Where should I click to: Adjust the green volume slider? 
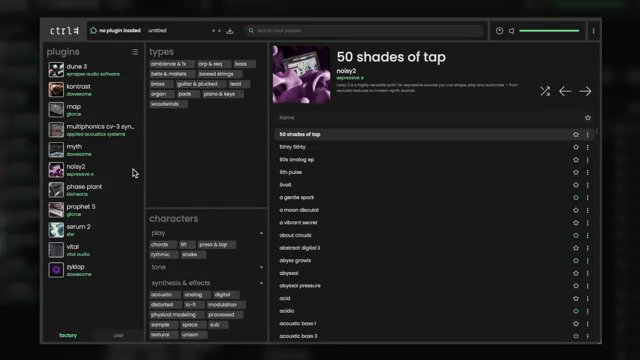549,31
